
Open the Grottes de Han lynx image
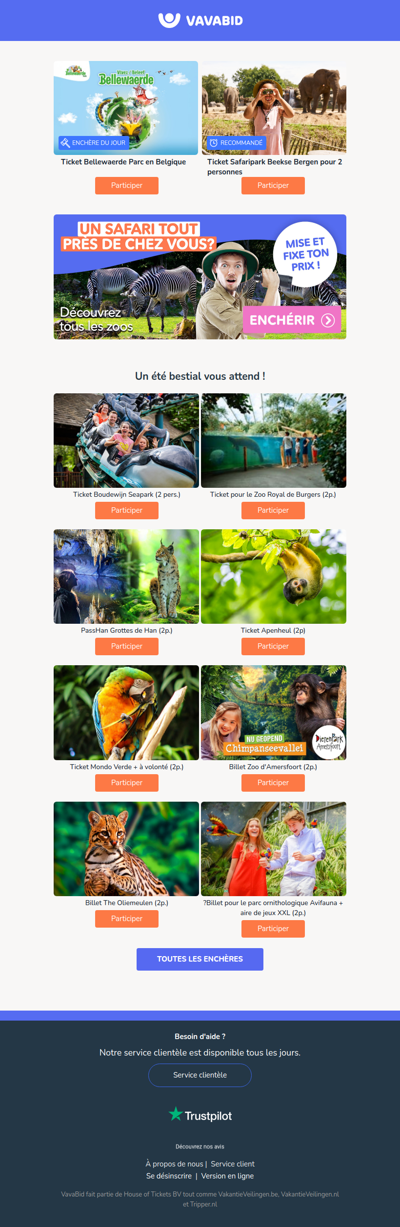126,577
